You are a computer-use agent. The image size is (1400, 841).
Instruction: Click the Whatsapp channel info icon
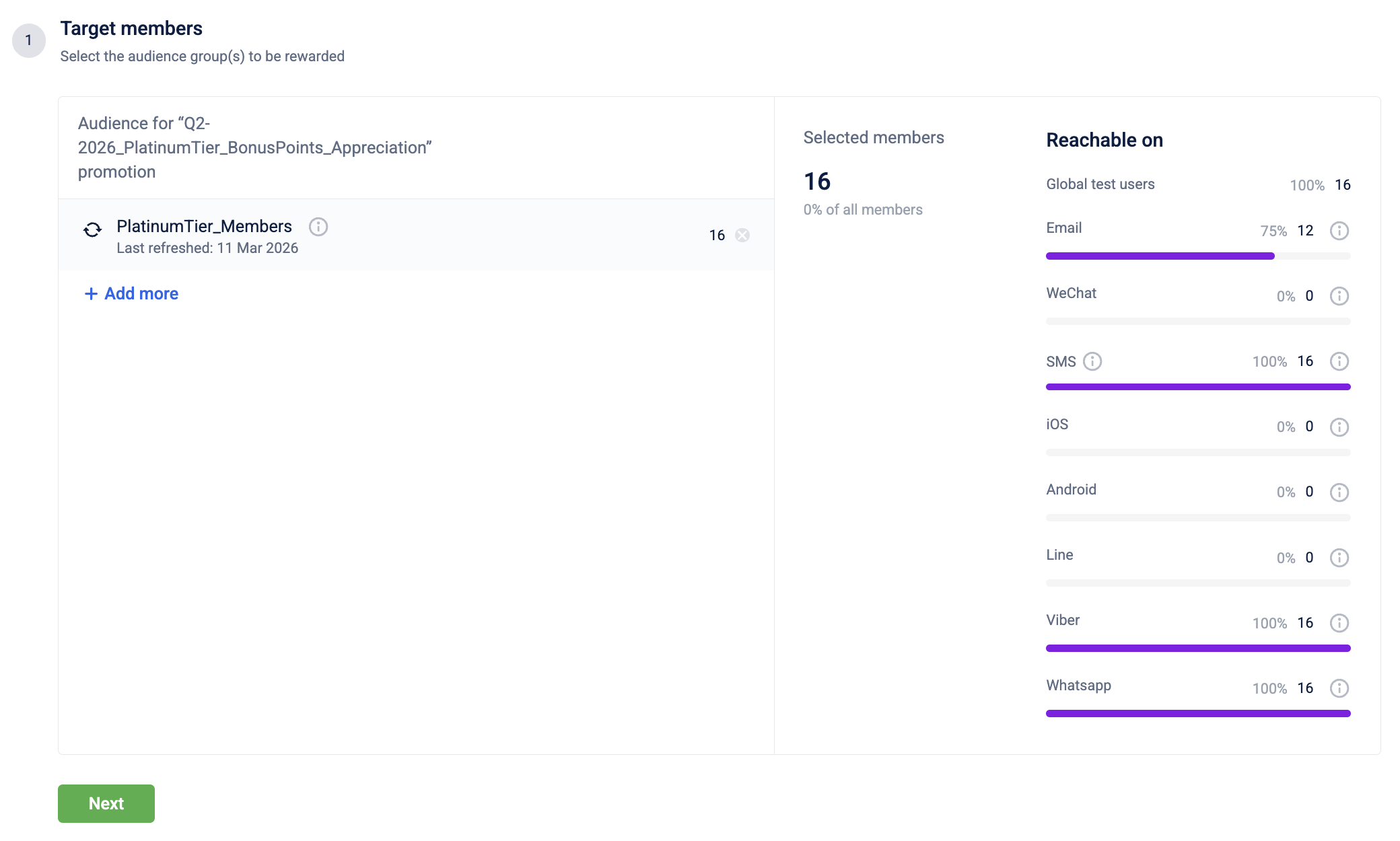(x=1339, y=688)
